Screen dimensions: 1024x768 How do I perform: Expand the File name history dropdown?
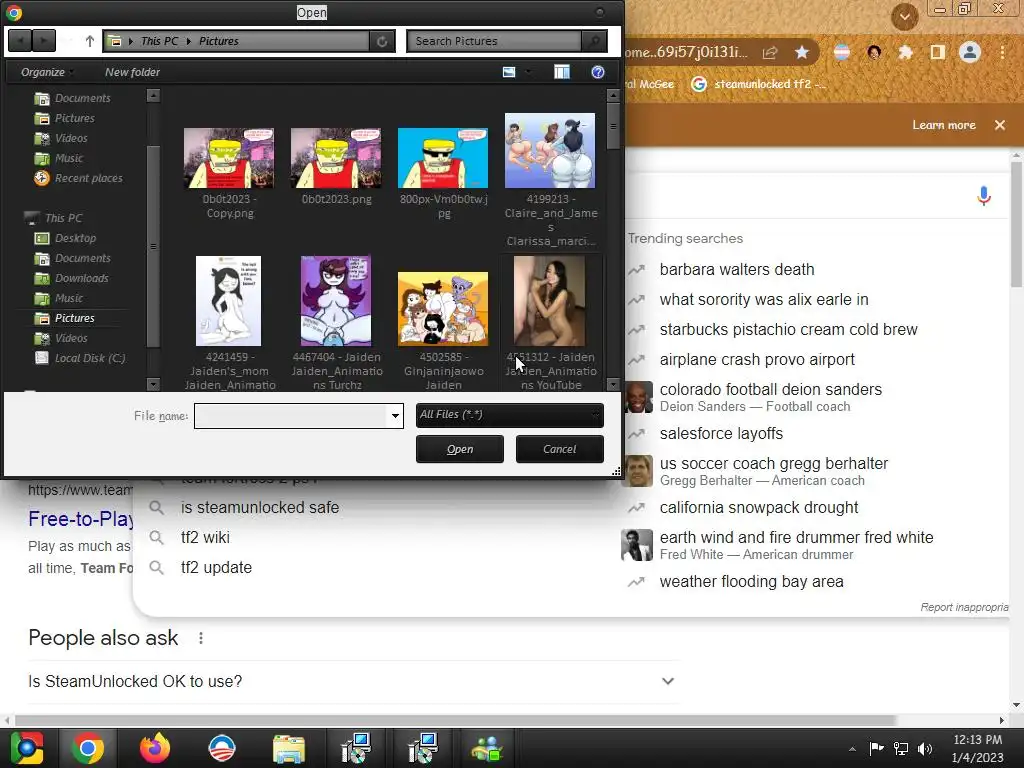click(x=395, y=415)
